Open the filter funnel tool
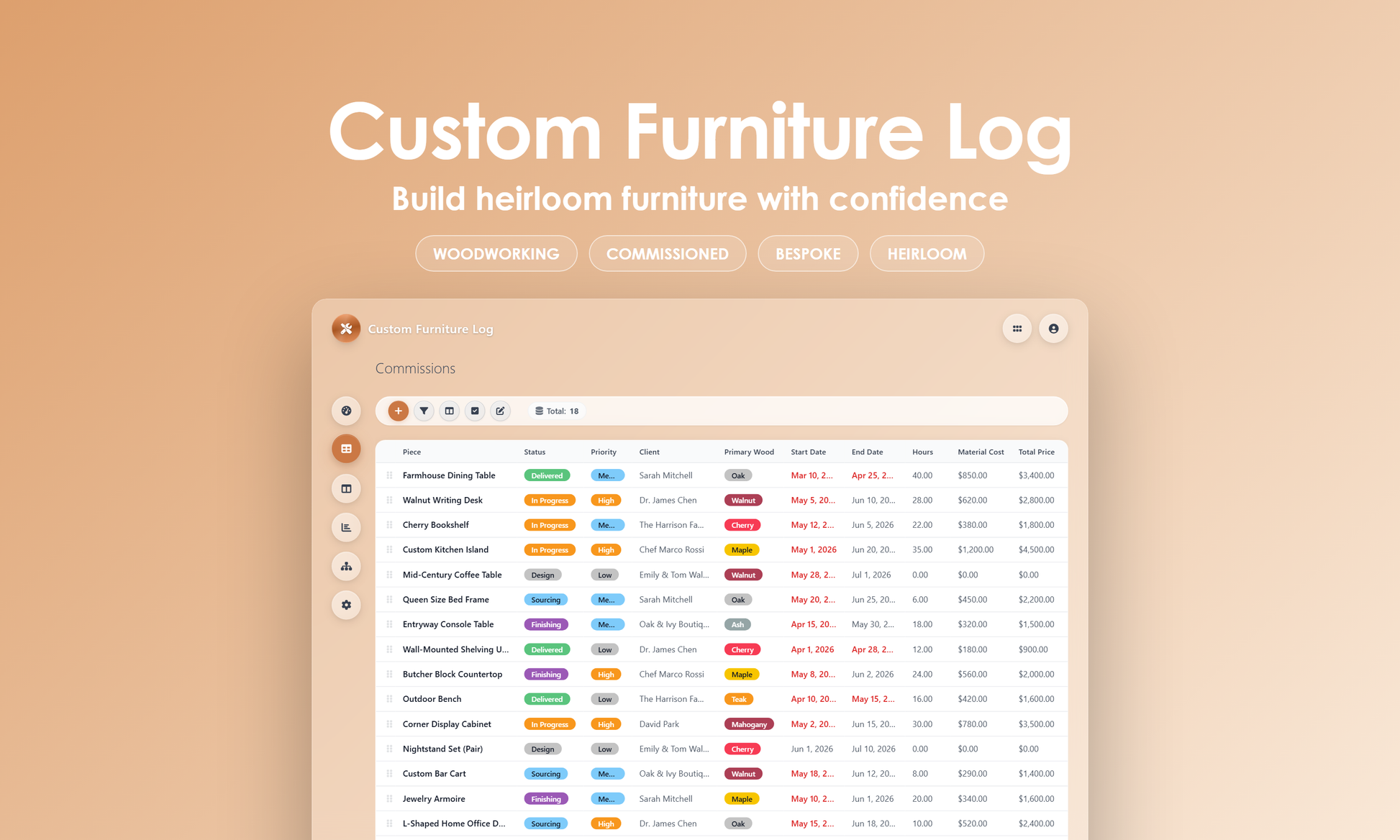 click(x=424, y=411)
